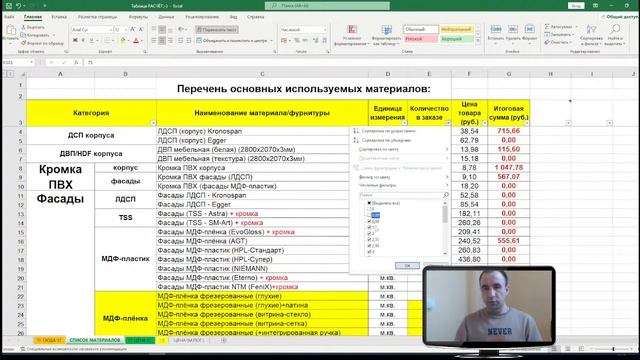Open filter dropdown on Итоговая сумма header

(x=527, y=123)
